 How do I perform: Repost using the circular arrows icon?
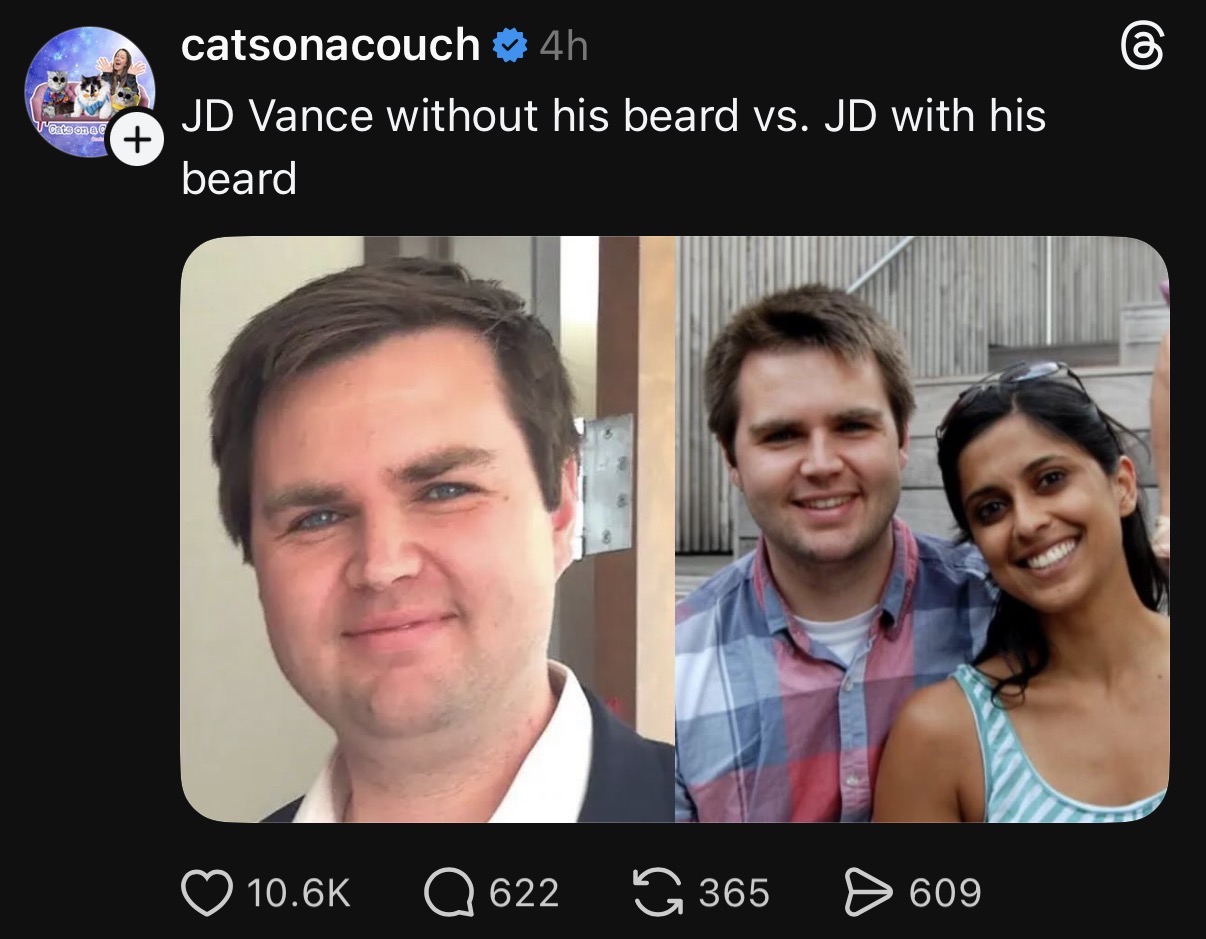(658, 892)
